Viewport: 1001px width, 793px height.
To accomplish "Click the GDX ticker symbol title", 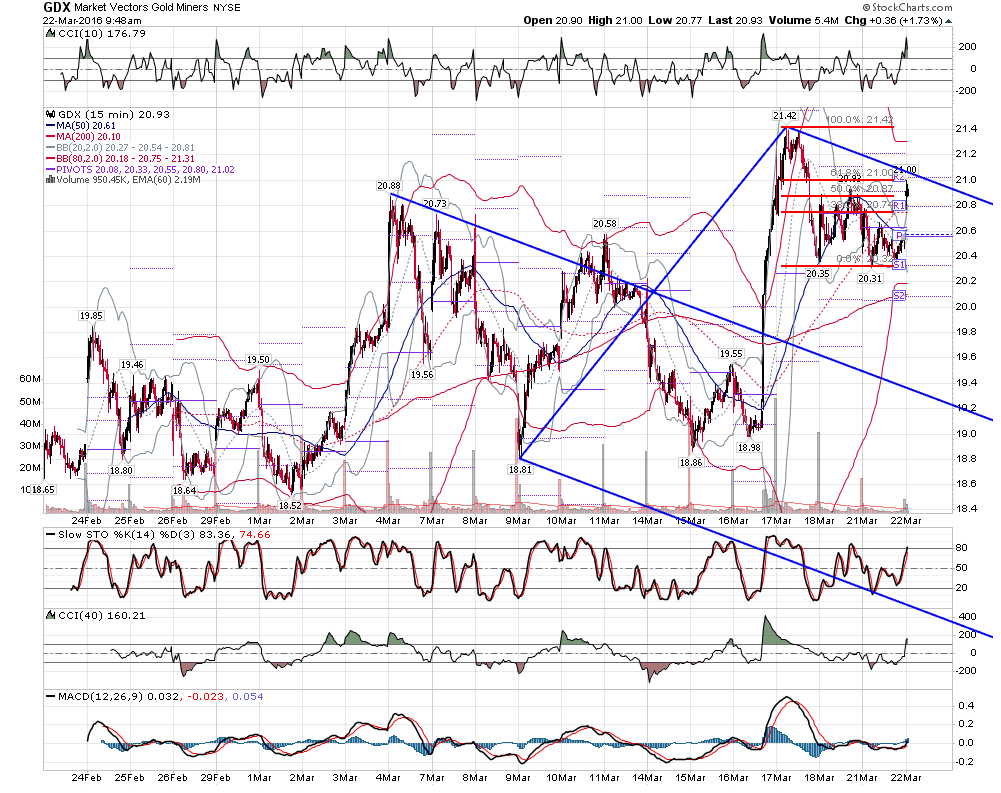I will pyautogui.click(x=57, y=8).
